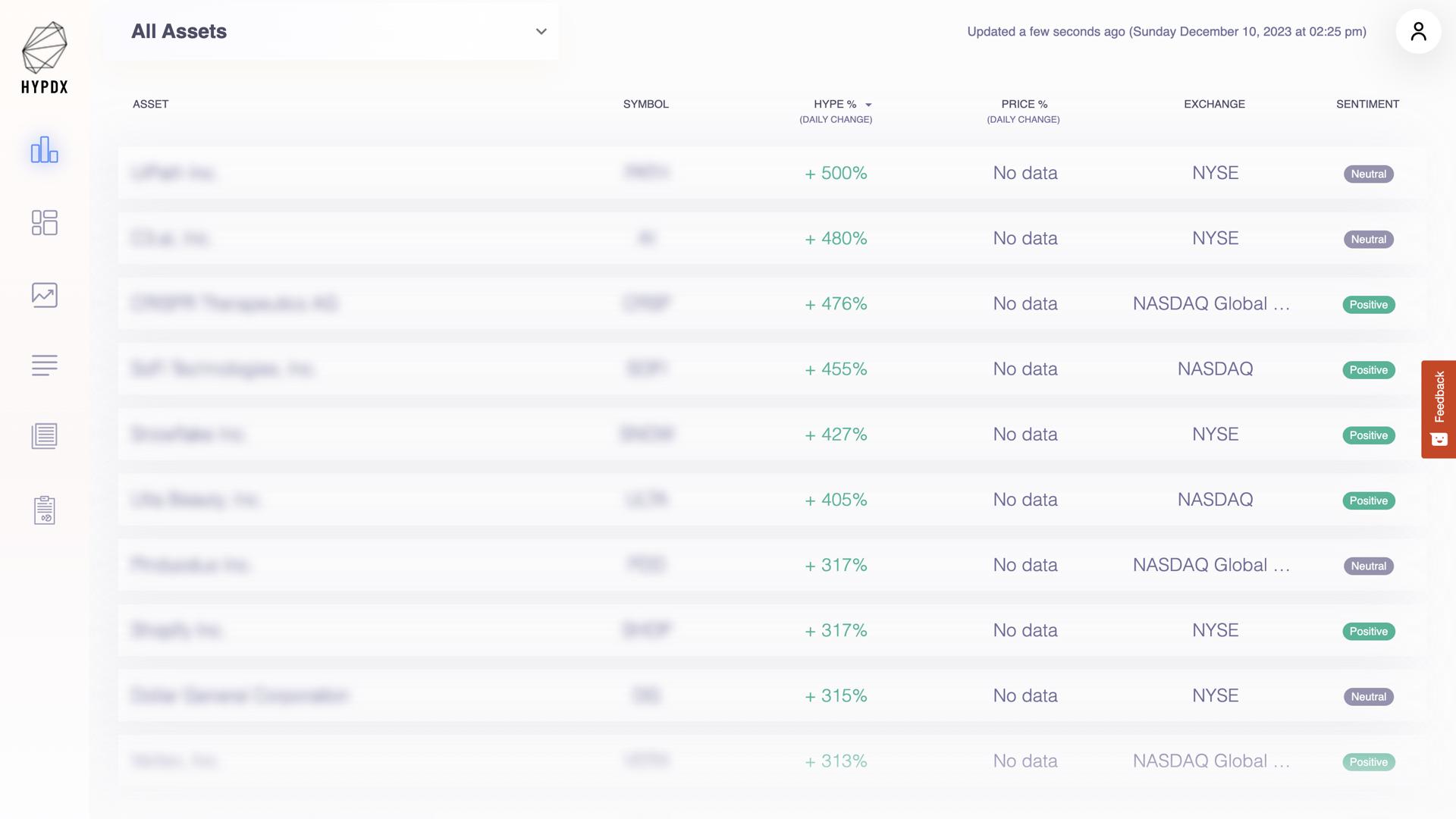
Task: Select the trends line chart icon
Action: [x=44, y=295]
